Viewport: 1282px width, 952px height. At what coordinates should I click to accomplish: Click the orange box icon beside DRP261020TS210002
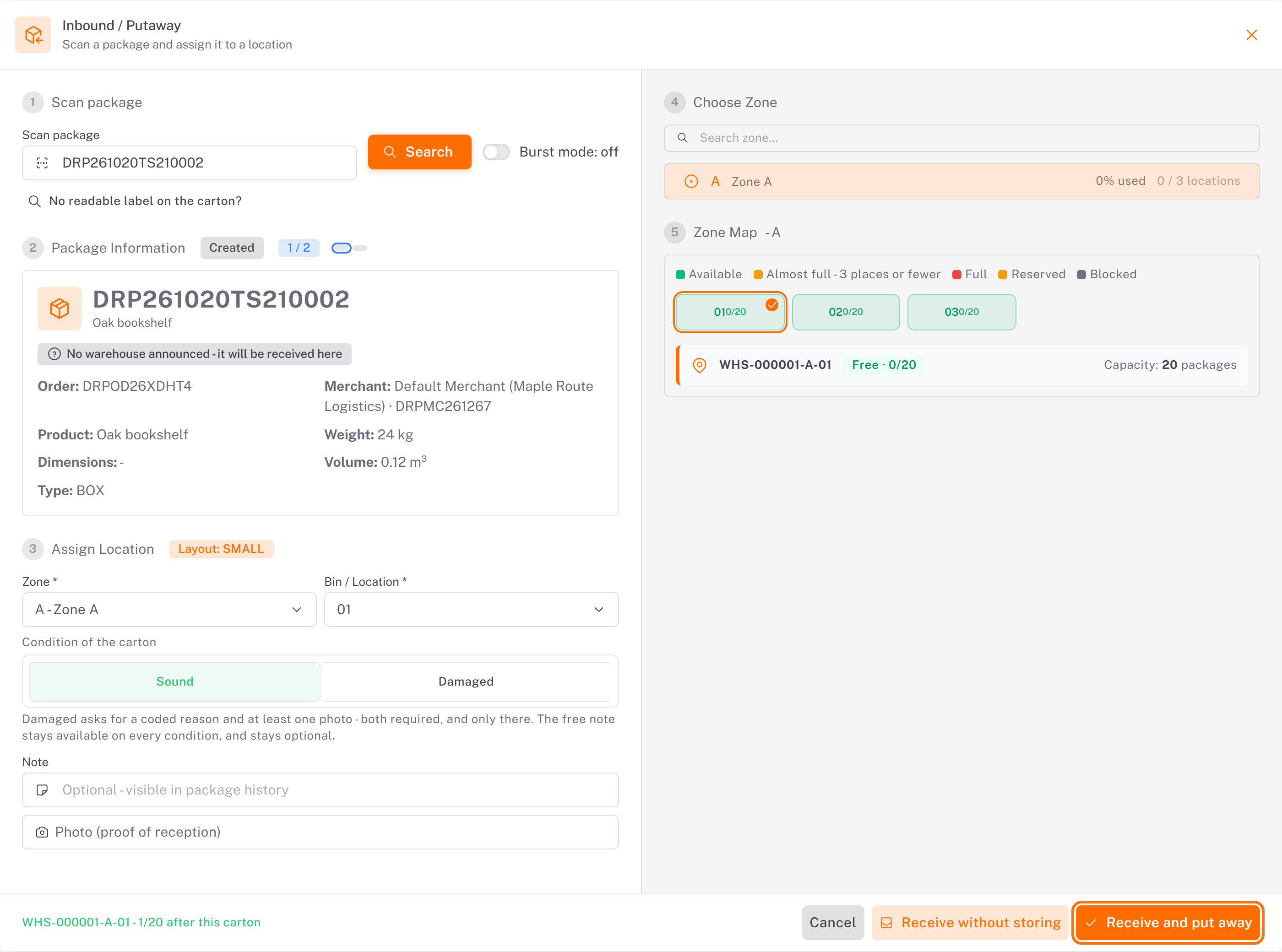[x=60, y=308]
